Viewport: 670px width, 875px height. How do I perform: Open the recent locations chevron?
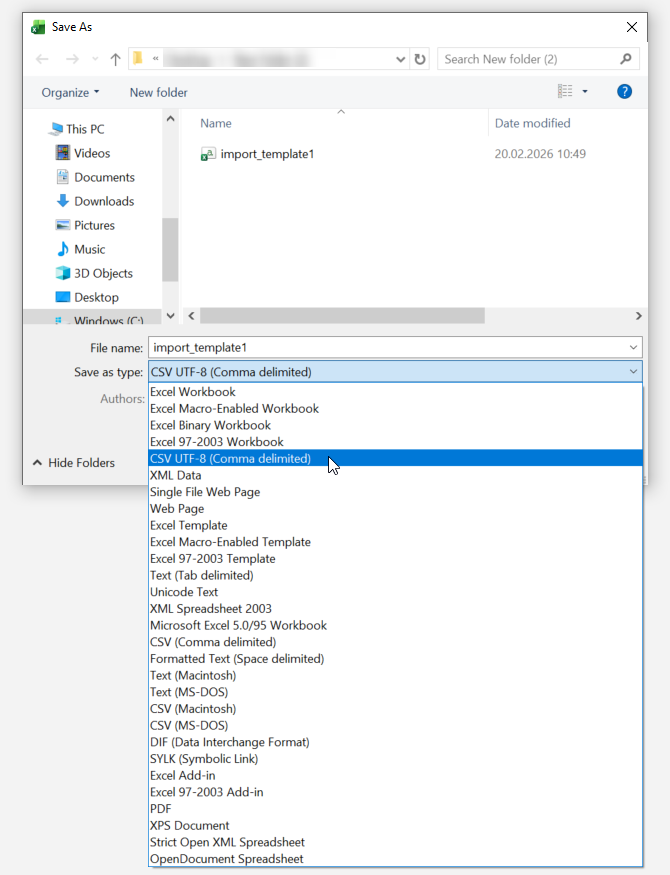pos(95,59)
